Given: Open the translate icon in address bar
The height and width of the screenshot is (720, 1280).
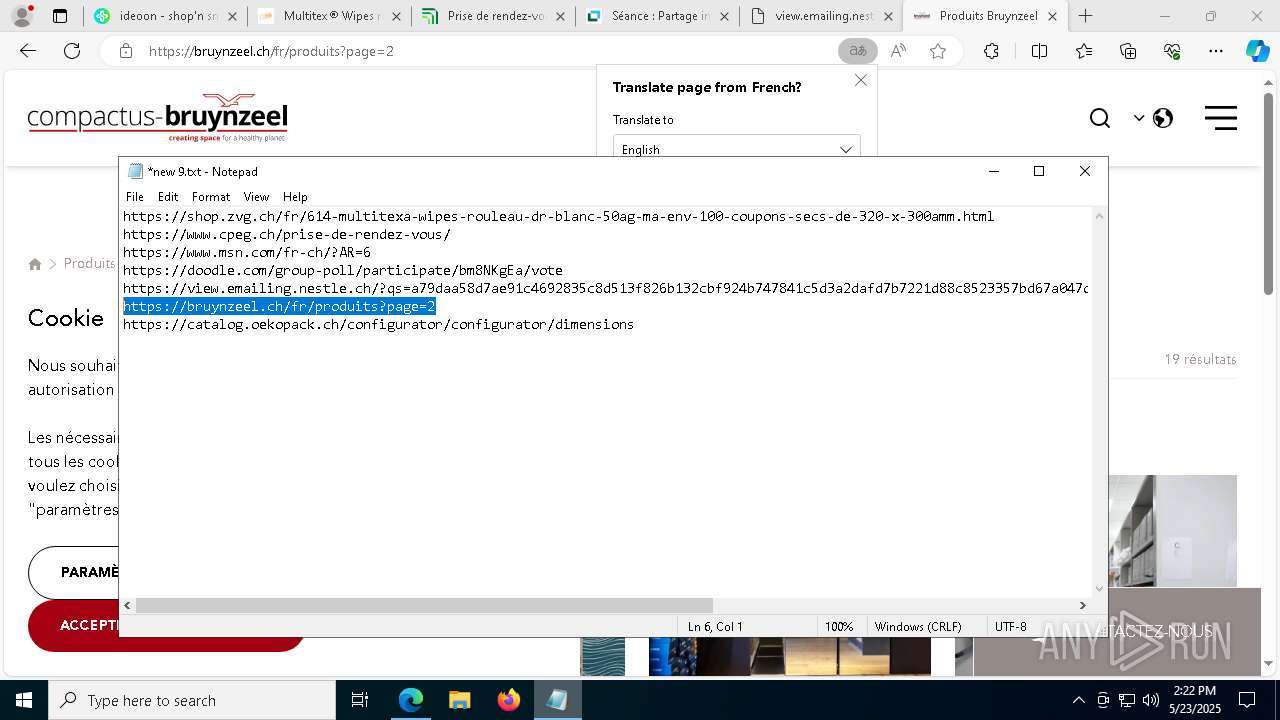Looking at the screenshot, I should click(857, 51).
